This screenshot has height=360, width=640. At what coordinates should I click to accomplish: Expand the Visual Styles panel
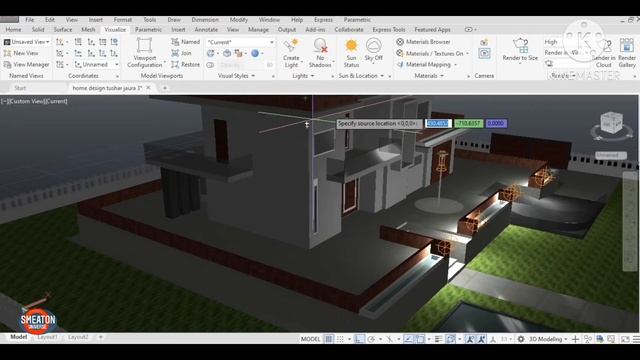pyautogui.click(x=236, y=76)
